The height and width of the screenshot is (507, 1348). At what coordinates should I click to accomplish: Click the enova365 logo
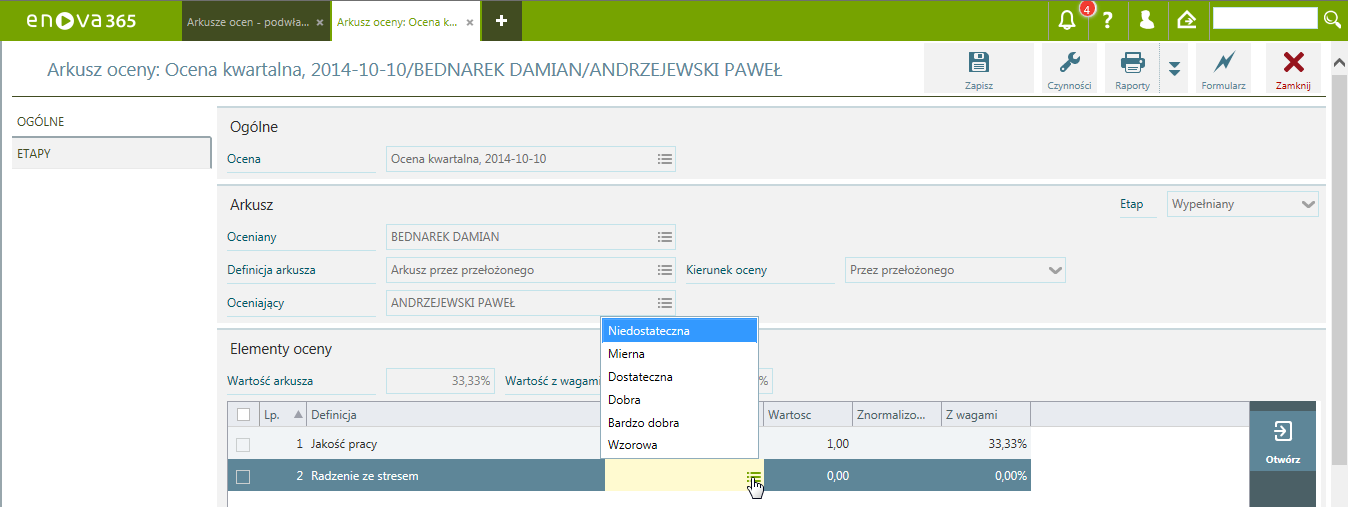(x=81, y=20)
